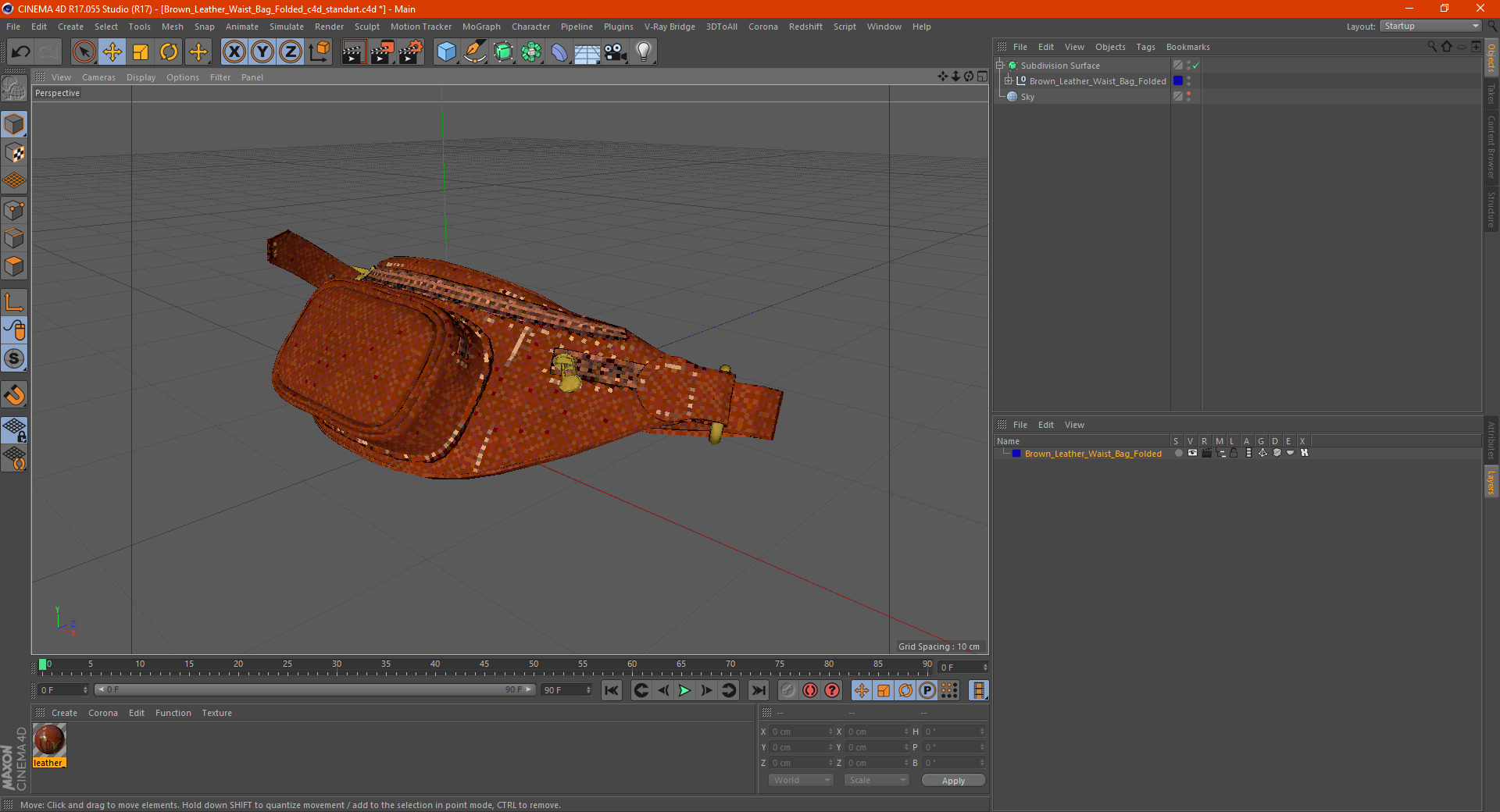The width and height of the screenshot is (1500, 812).
Task: Toggle the Y-axis lock
Action: pyautogui.click(x=262, y=52)
